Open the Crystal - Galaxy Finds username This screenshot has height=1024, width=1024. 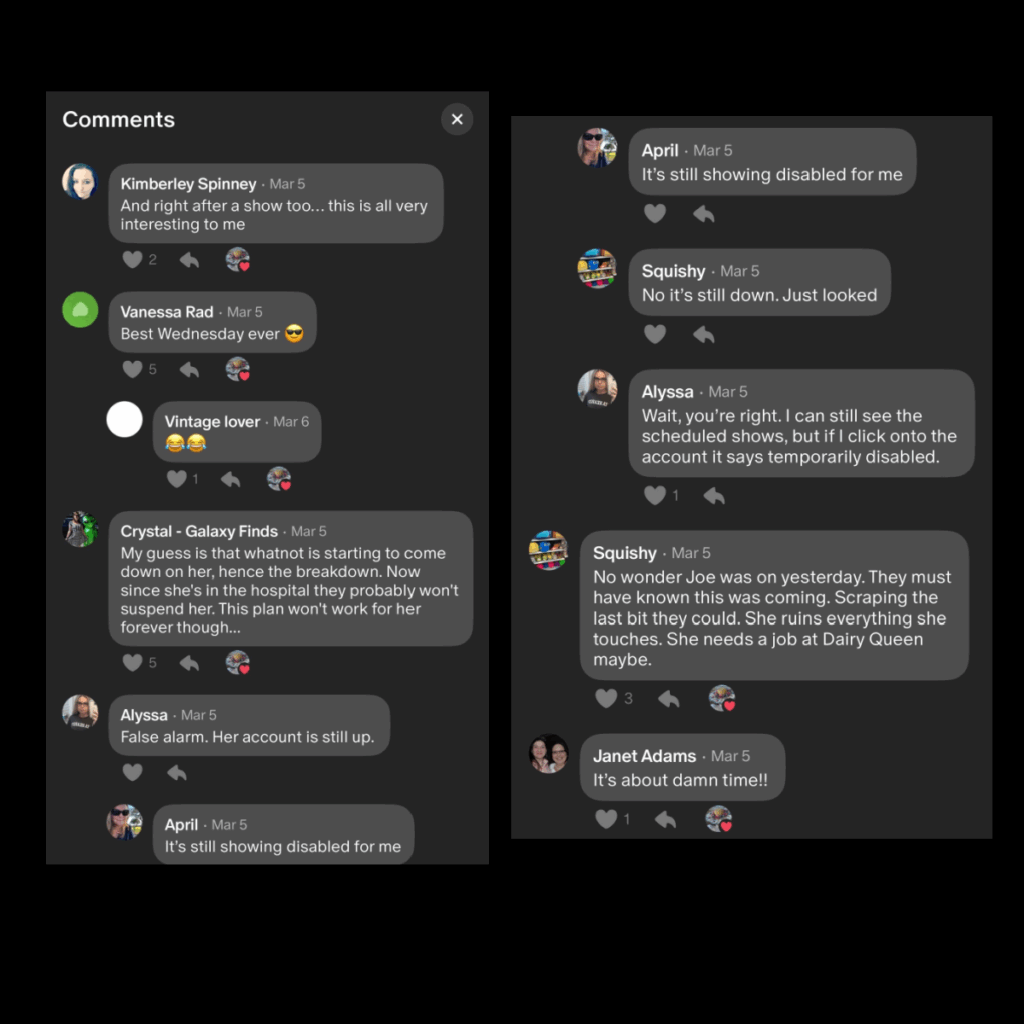coord(199,532)
